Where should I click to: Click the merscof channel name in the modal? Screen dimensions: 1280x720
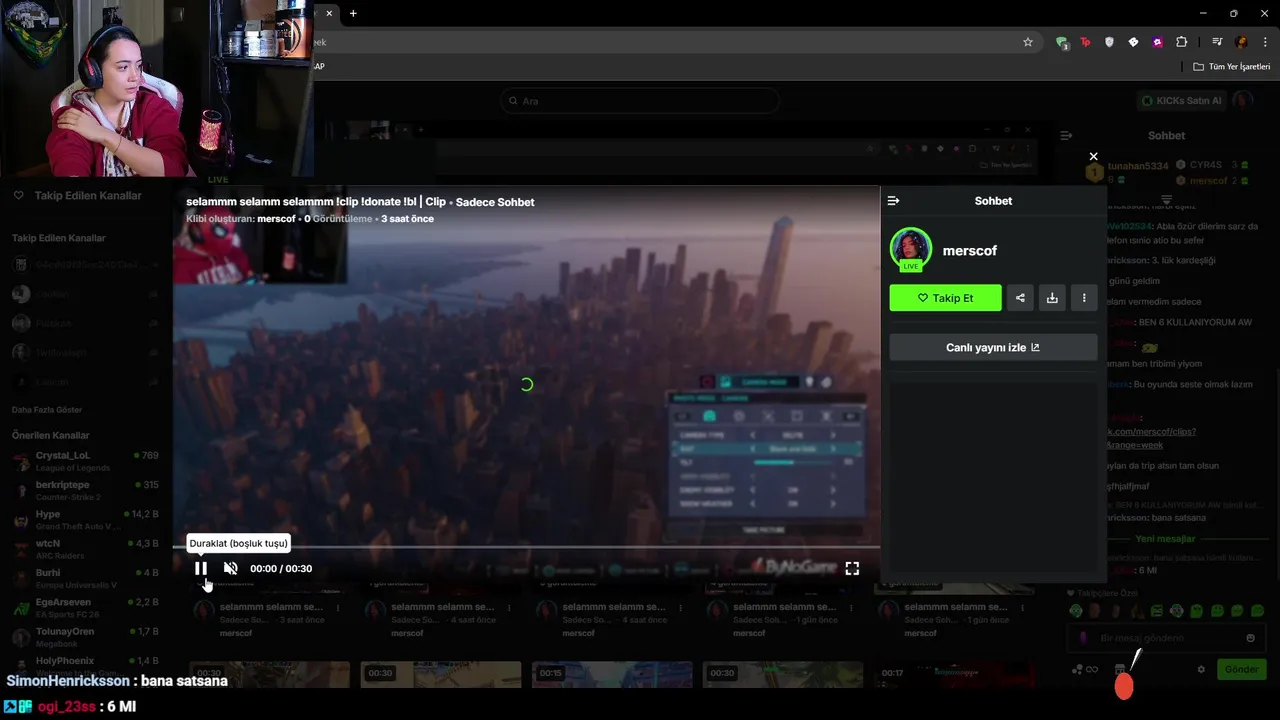970,251
